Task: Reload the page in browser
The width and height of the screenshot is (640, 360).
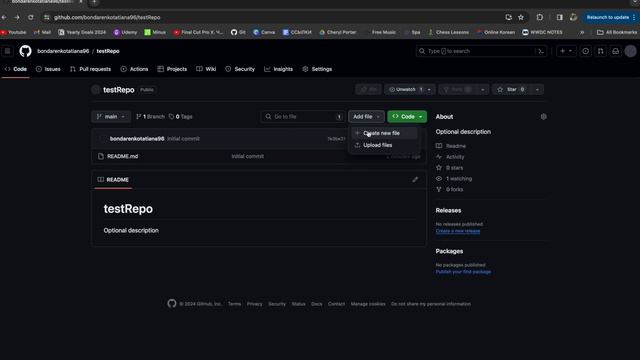Action: coord(31,17)
